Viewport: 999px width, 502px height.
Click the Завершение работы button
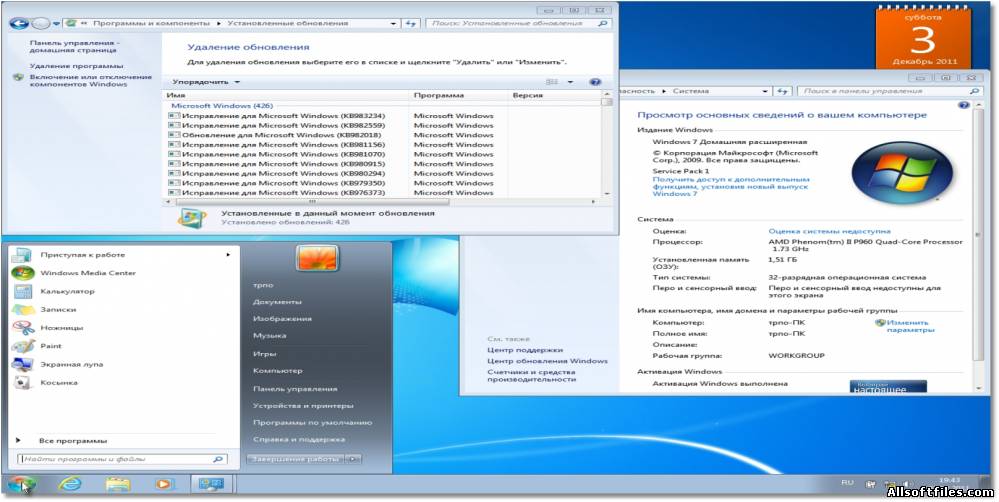tap(294, 459)
